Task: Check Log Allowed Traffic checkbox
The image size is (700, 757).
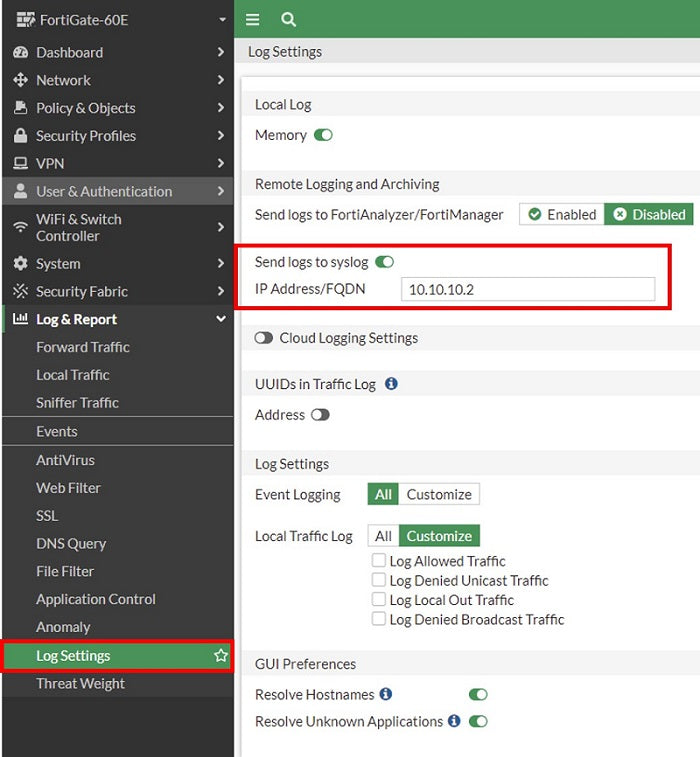Action: pos(378,560)
